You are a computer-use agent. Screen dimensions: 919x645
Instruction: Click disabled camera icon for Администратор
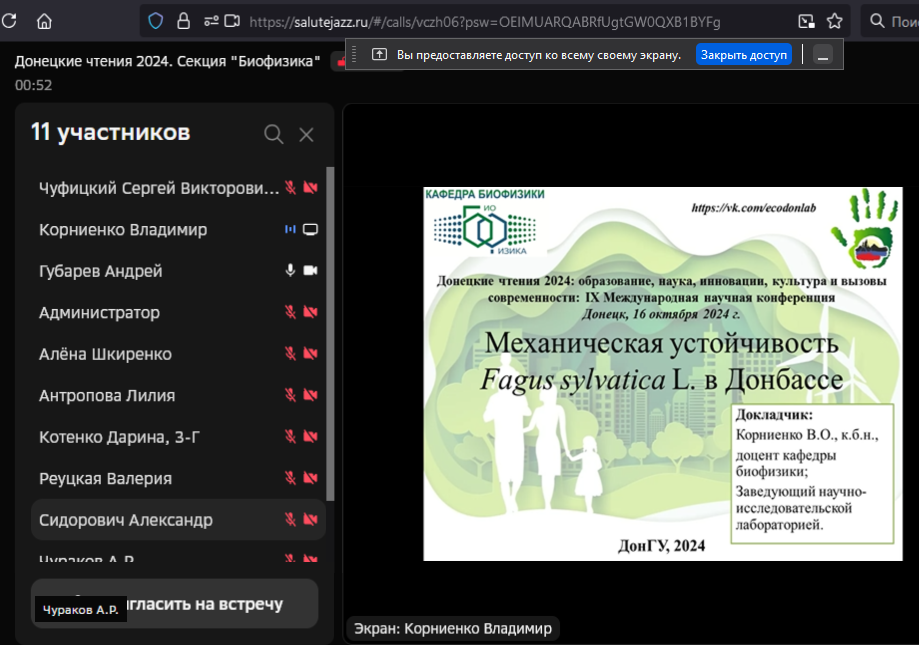pos(311,312)
